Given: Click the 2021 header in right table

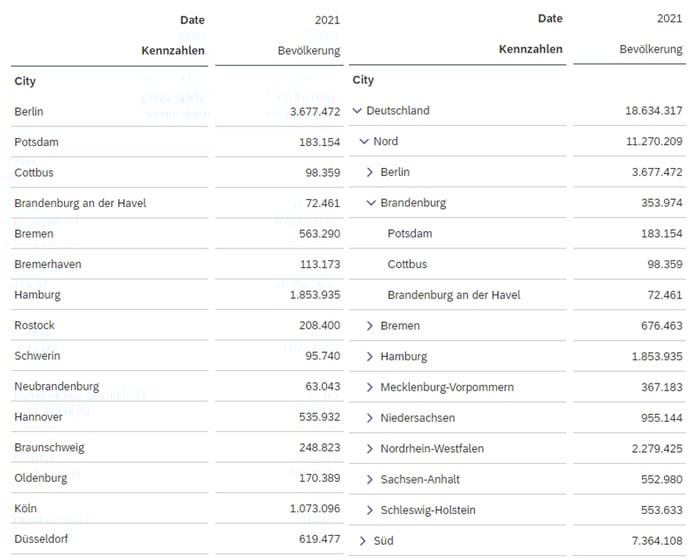Looking at the screenshot, I should tap(669, 18).
